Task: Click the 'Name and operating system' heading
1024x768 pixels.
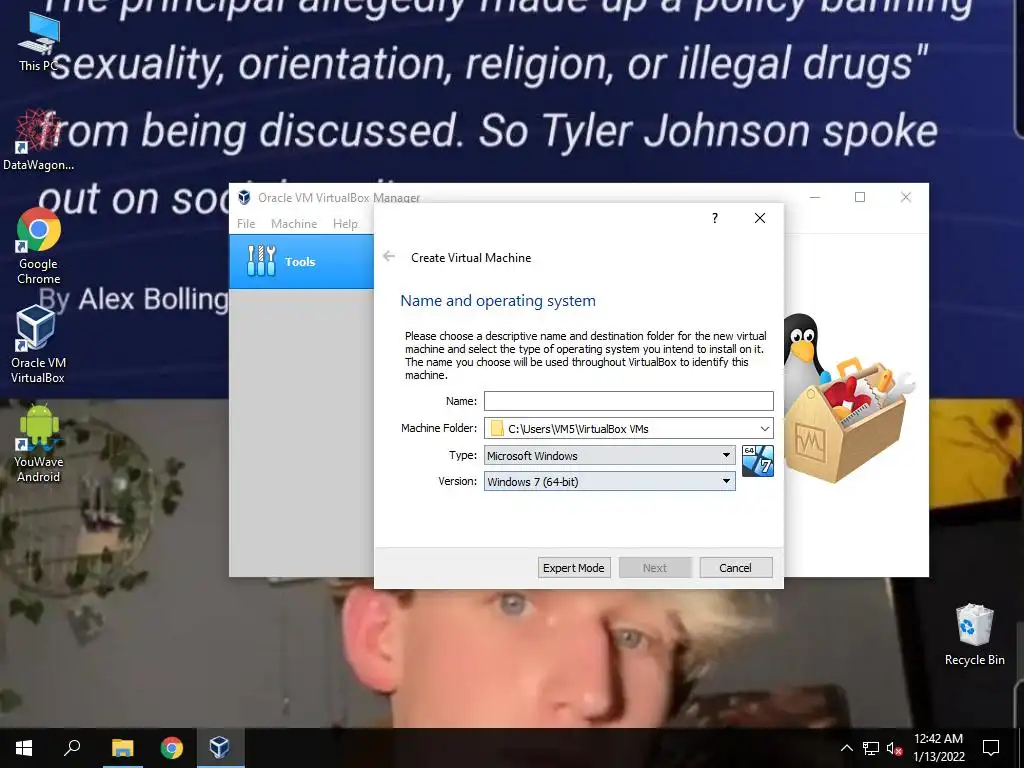Action: point(498,300)
